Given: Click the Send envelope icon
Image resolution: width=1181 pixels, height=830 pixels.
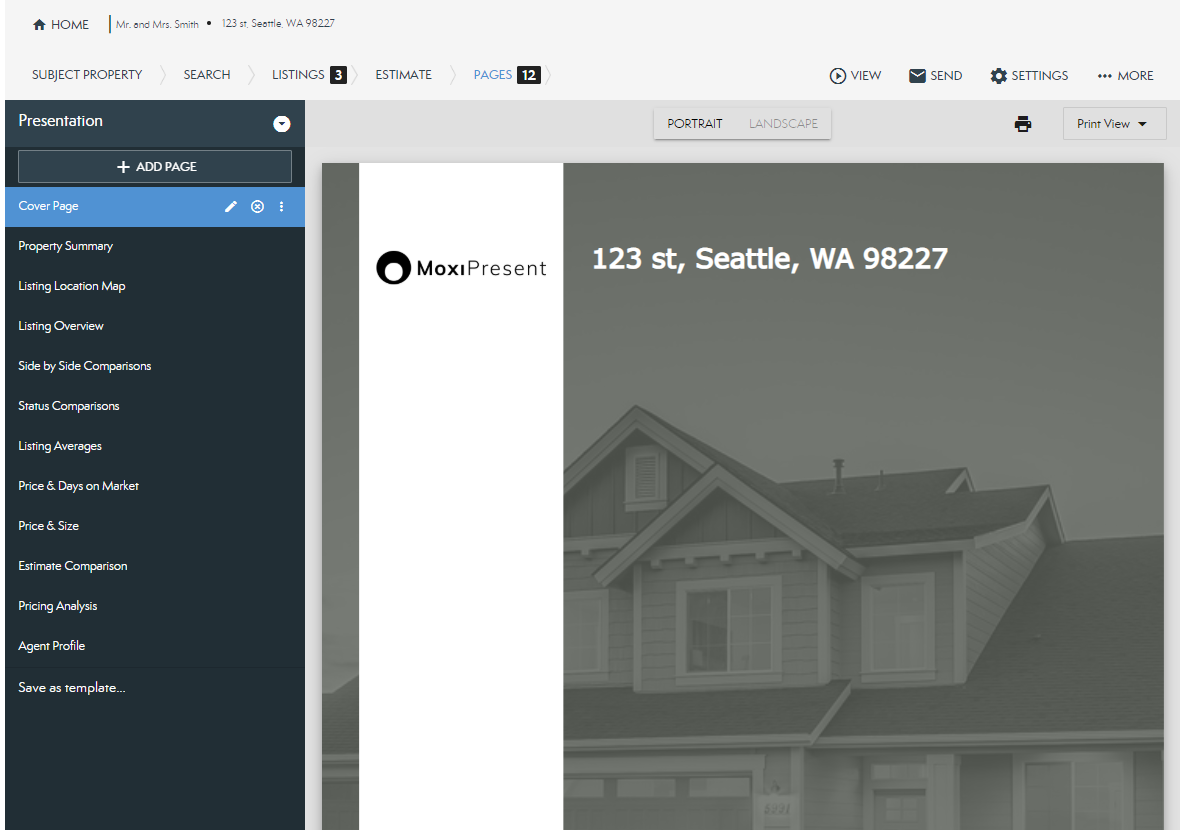Looking at the screenshot, I should tap(917, 76).
